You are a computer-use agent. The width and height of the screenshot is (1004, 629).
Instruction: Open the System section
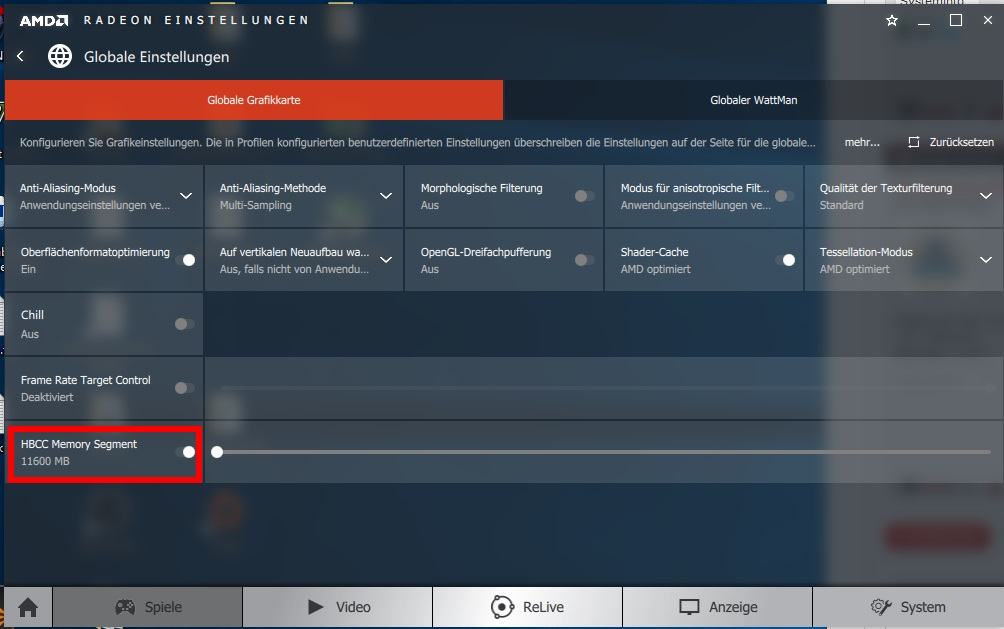[x=908, y=607]
